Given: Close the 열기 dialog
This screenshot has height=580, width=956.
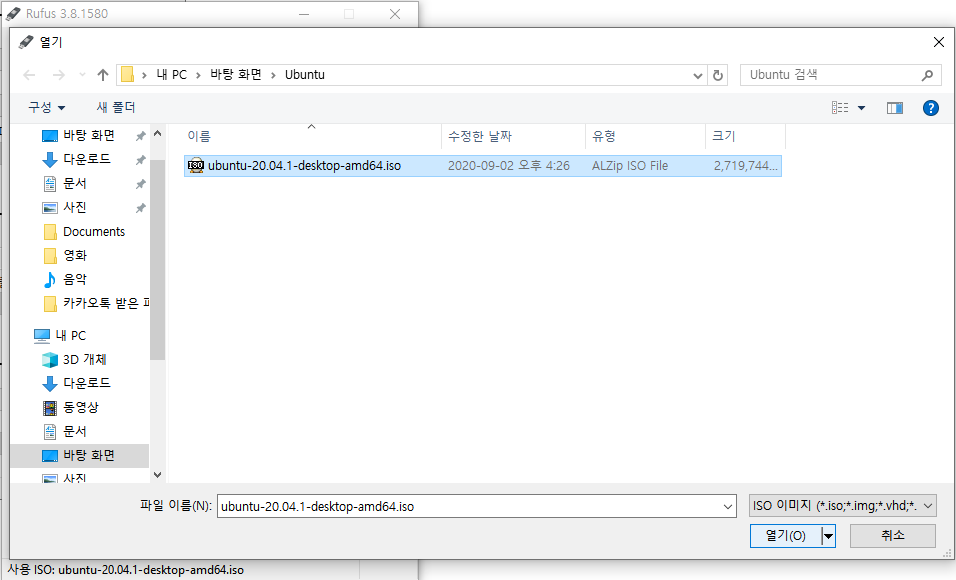Looking at the screenshot, I should point(939,42).
